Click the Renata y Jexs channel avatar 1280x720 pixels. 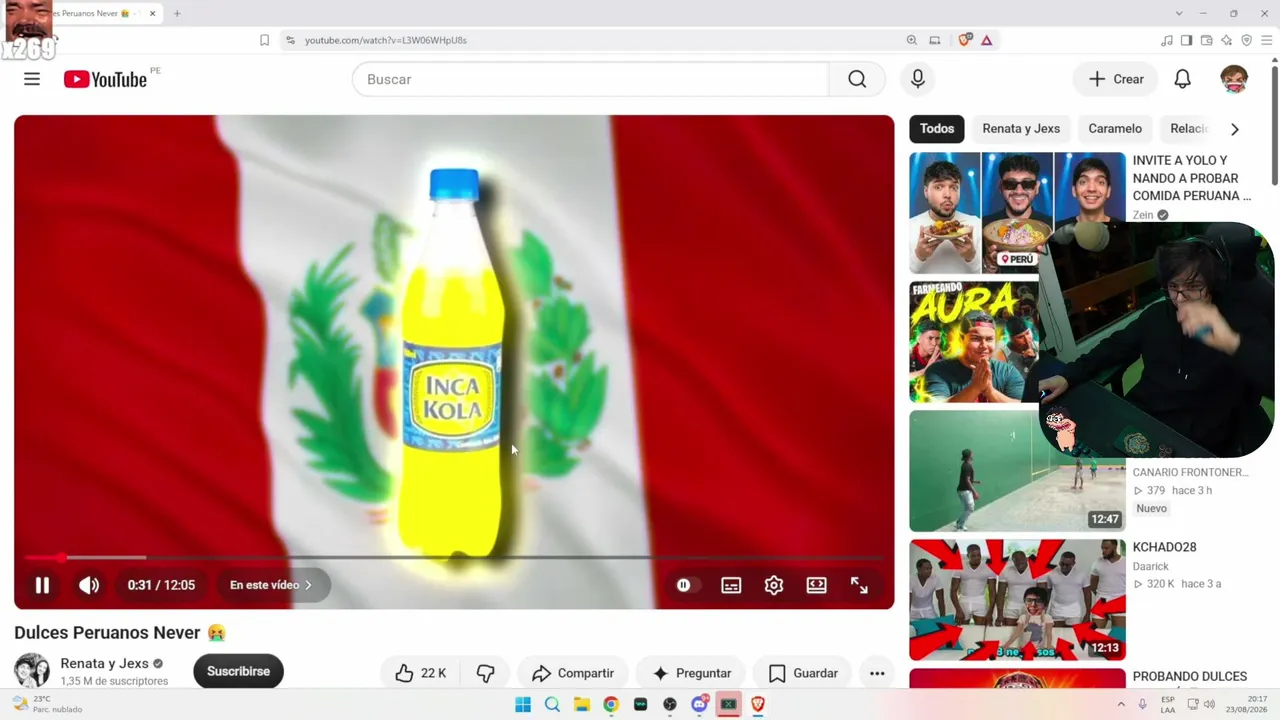tap(31, 671)
